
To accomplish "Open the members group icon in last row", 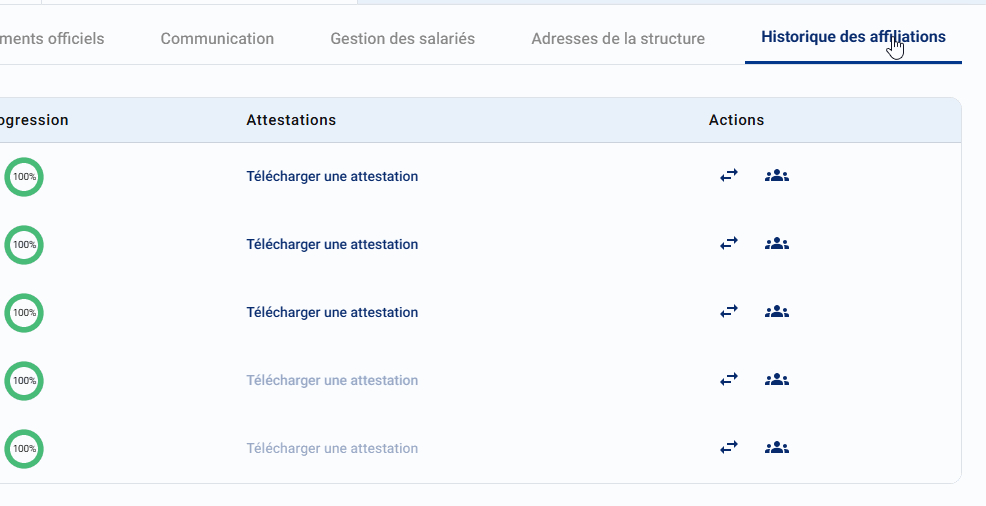I will (777, 448).
